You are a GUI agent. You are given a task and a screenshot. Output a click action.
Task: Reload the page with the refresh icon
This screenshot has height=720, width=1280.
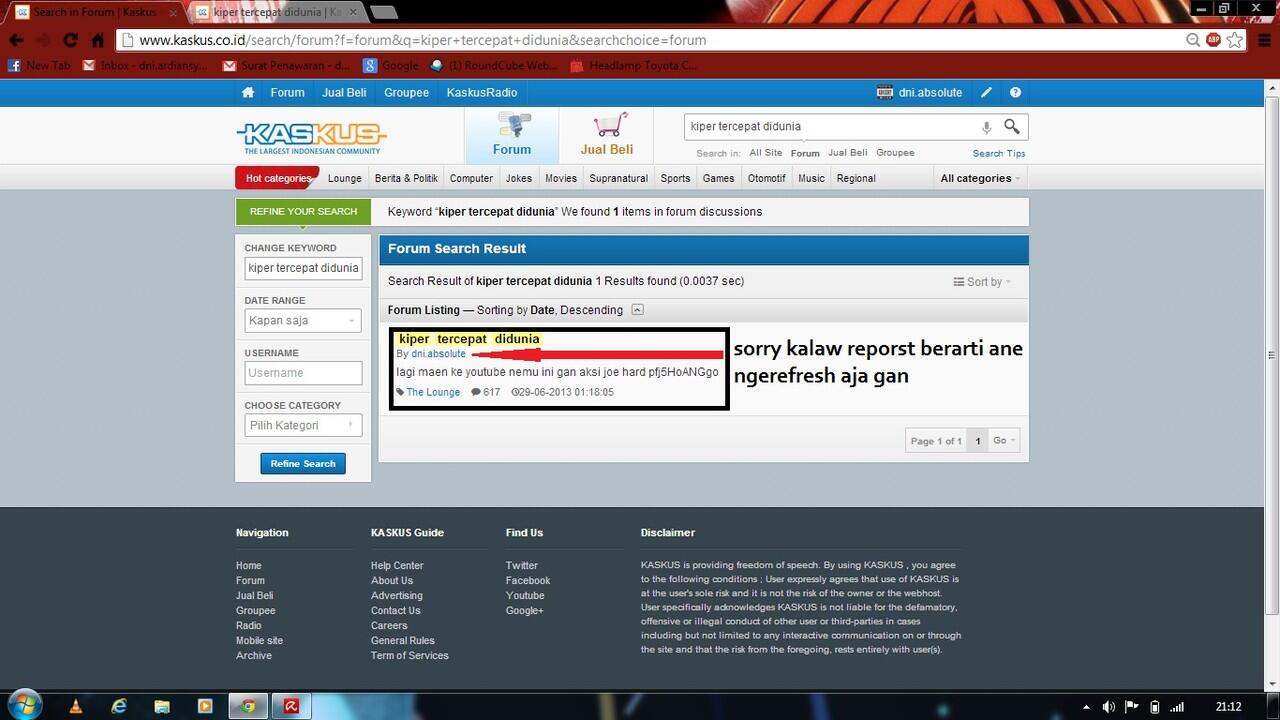click(x=70, y=40)
